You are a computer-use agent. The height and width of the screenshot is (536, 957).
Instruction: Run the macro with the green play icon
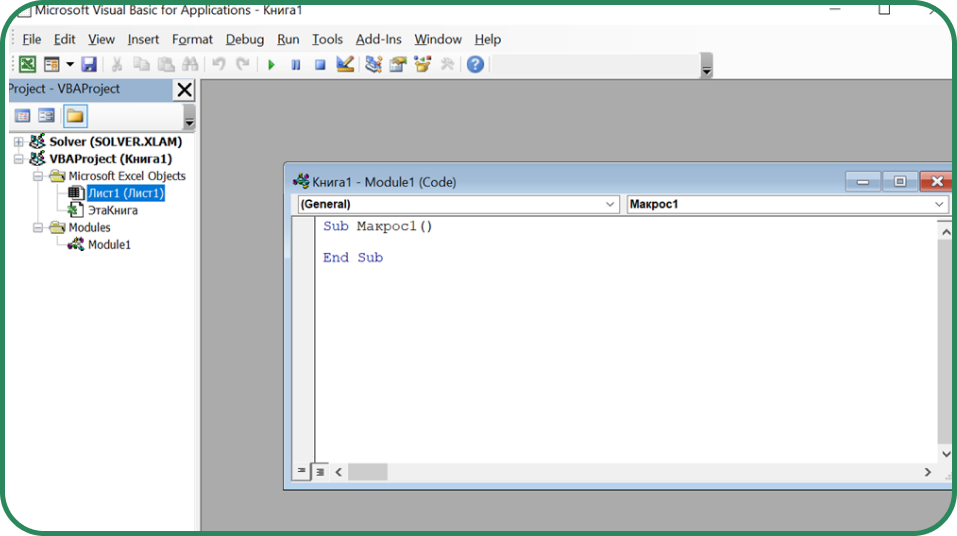(x=272, y=65)
